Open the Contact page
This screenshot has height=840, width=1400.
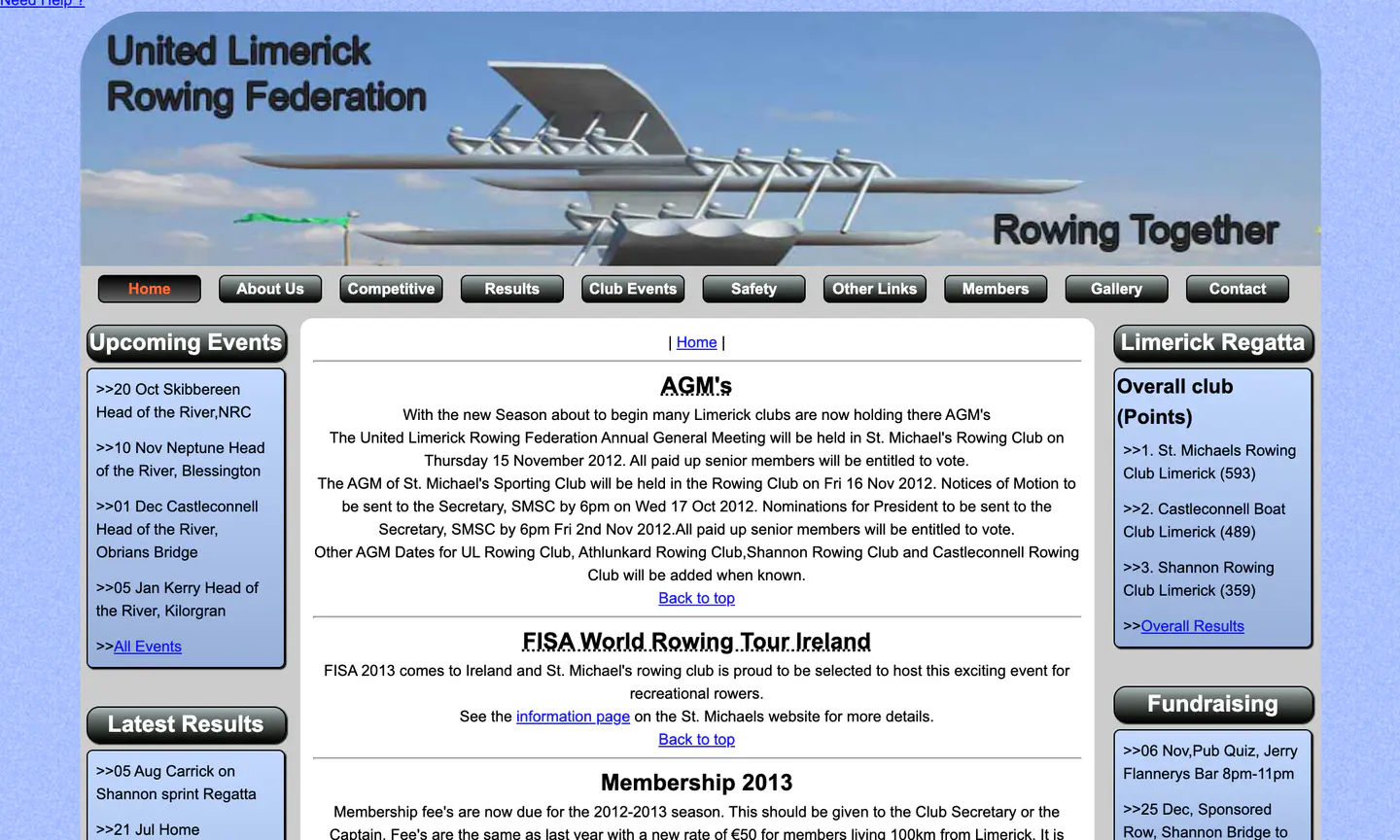[1238, 289]
